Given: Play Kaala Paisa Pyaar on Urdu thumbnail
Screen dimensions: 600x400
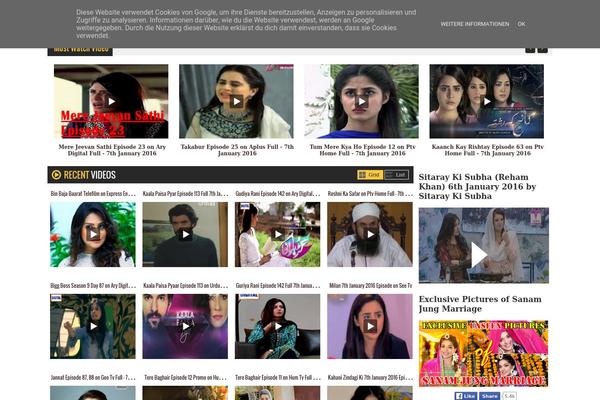Looking at the screenshot, I should [x=185, y=326].
